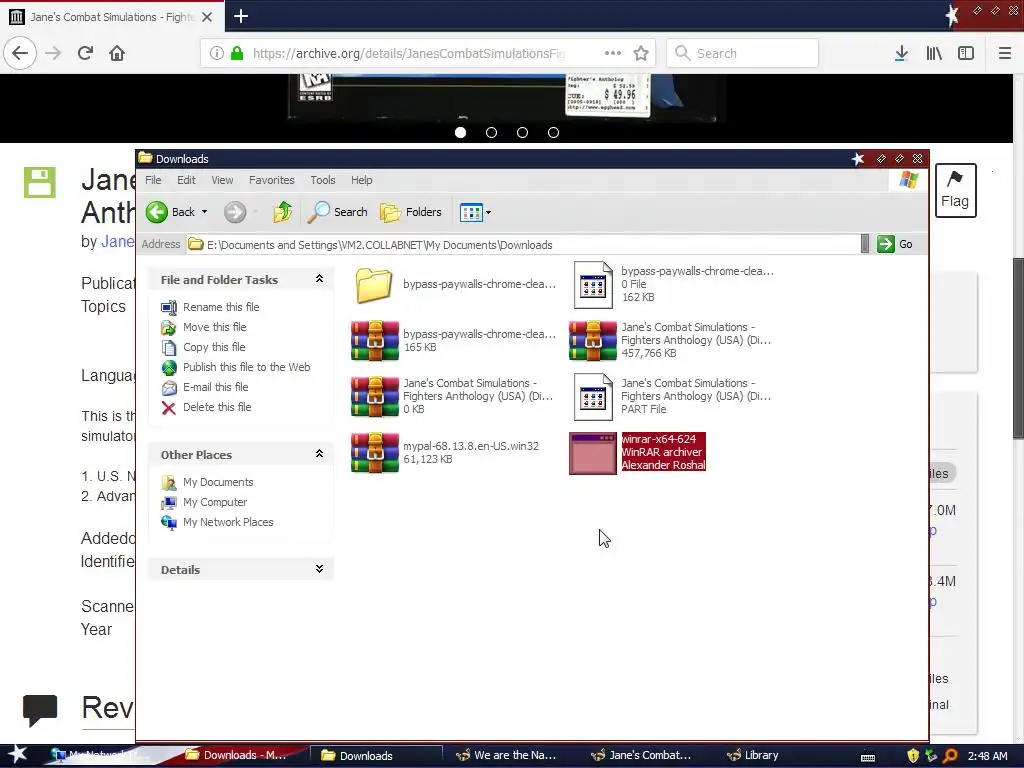Select the fourth carousel image dot

[x=554, y=133]
